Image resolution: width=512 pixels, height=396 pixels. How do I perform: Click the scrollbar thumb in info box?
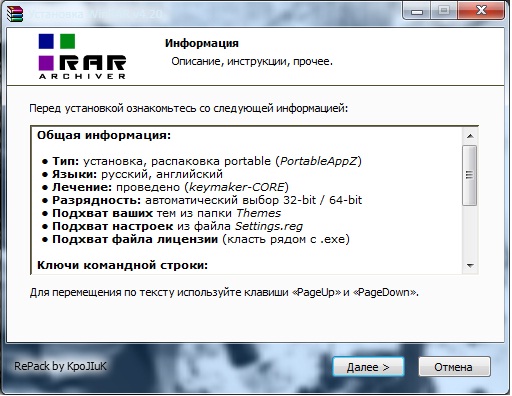click(x=470, y=175)
